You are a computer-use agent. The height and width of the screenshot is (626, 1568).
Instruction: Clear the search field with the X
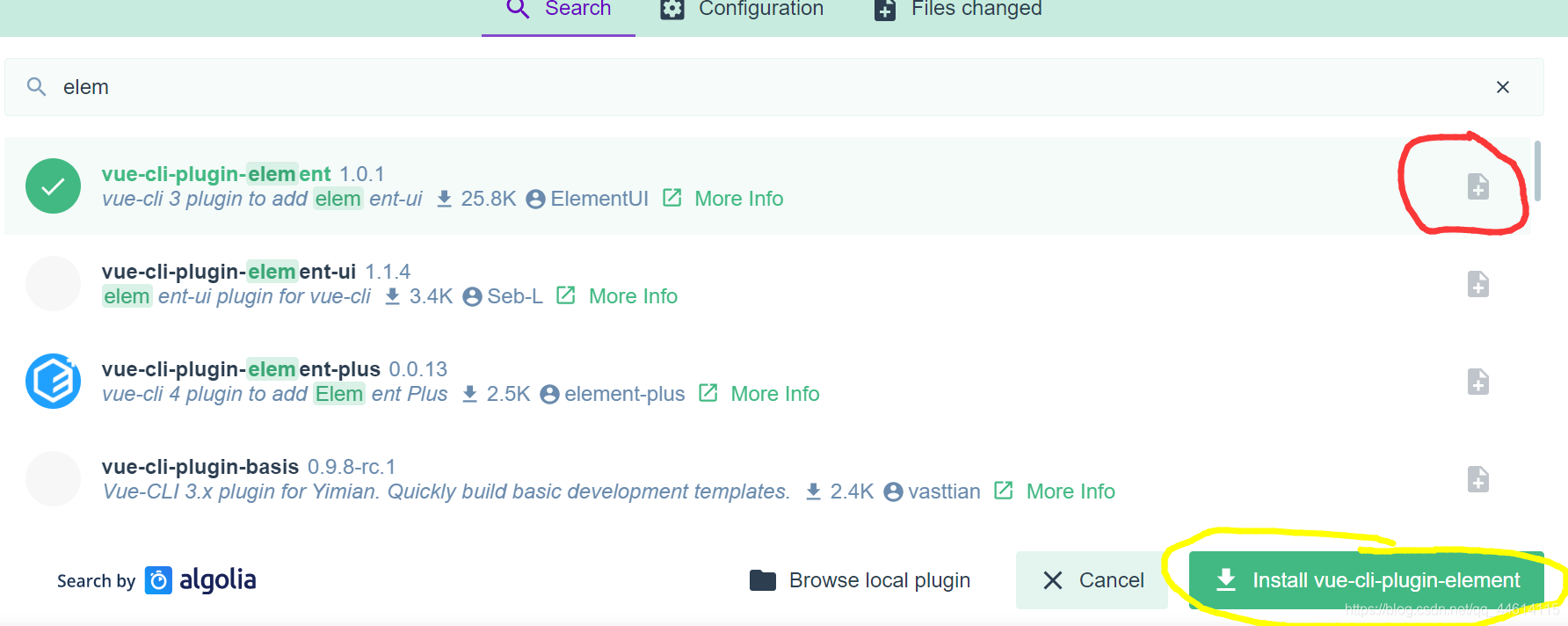pos(1503,87)
